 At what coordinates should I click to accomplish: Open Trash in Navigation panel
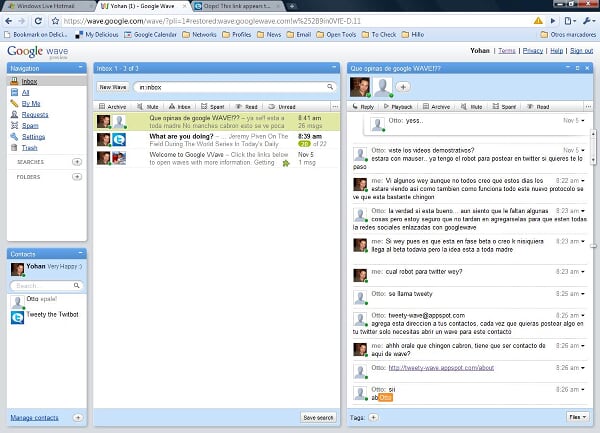(x=29, y=148)
